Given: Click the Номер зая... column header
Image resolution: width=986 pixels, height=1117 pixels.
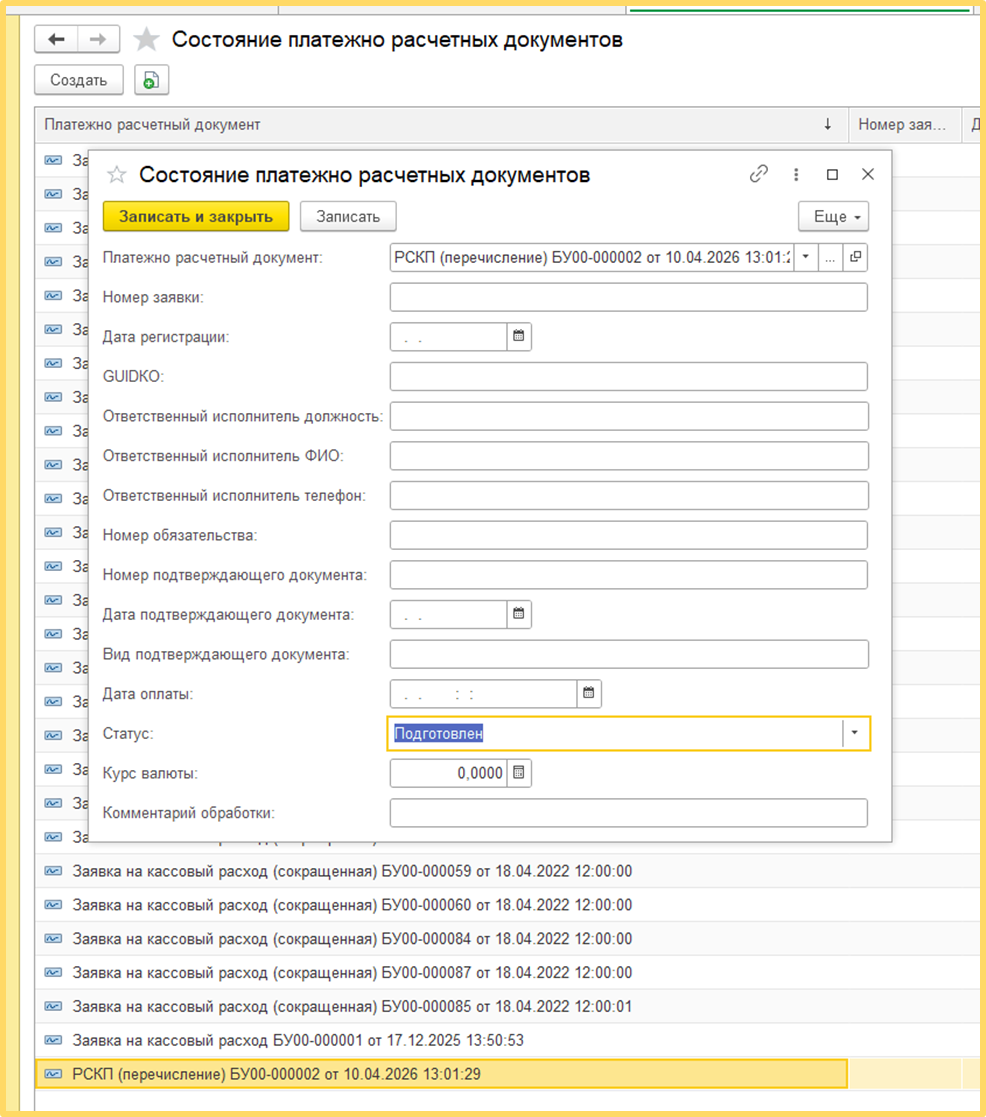Looking at the screenshot, I should click(903, 125).
